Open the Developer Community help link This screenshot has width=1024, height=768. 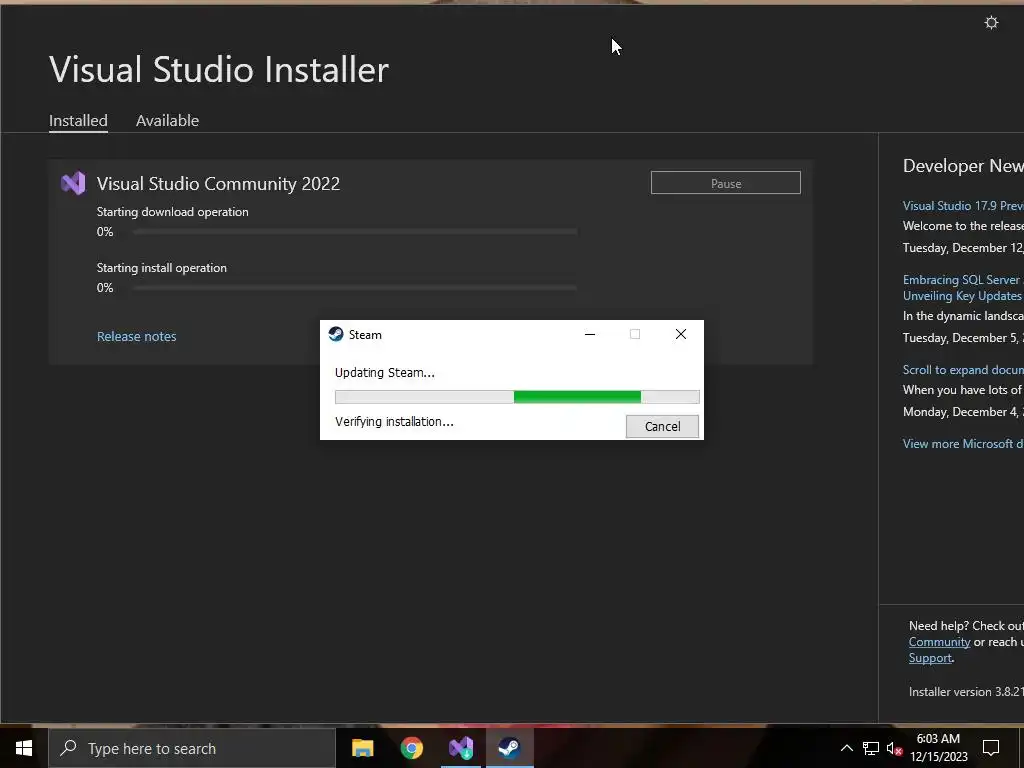(939, 642)
